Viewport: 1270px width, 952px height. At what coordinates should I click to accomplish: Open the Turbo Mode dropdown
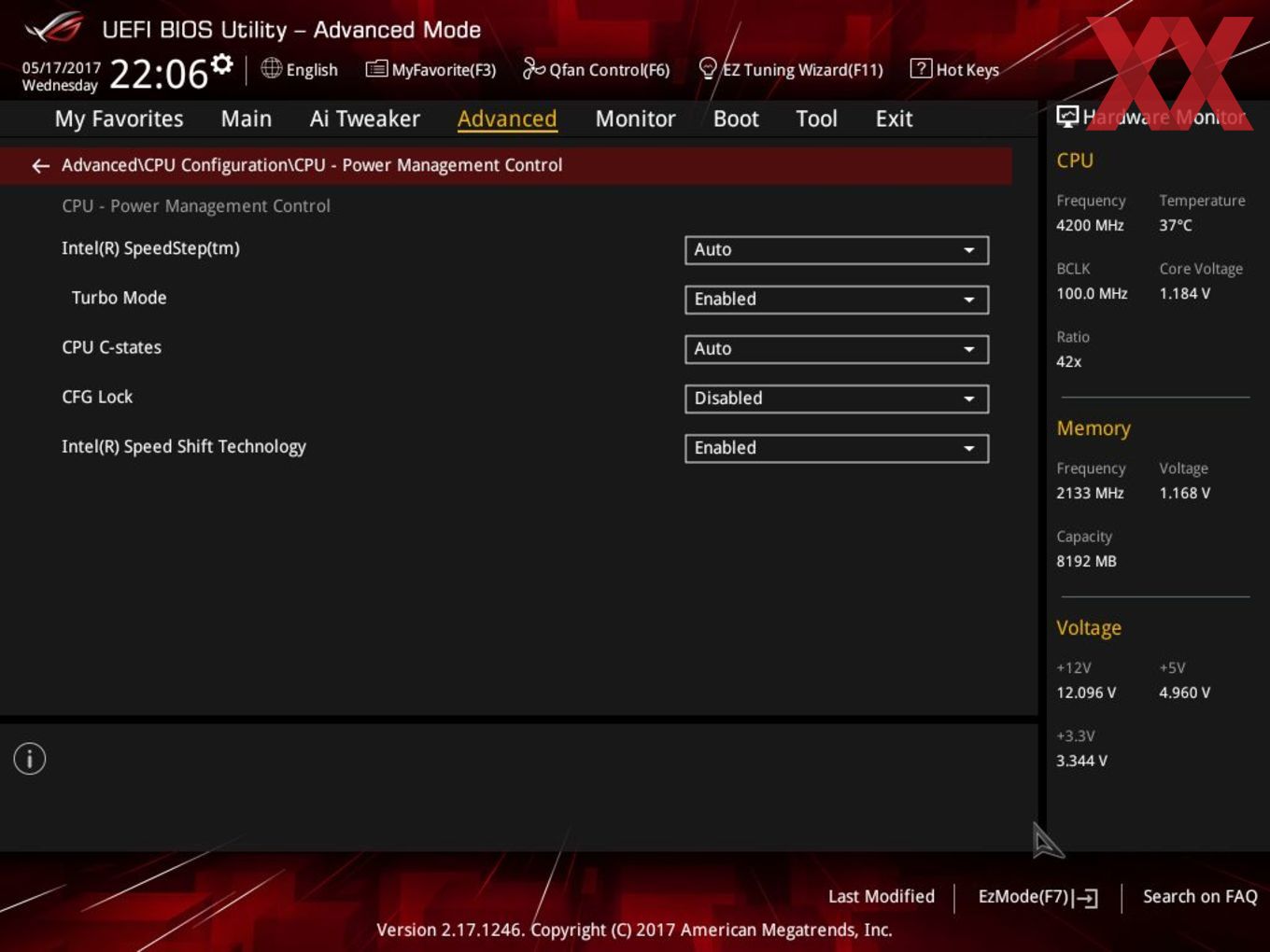[x=837, y=300]
